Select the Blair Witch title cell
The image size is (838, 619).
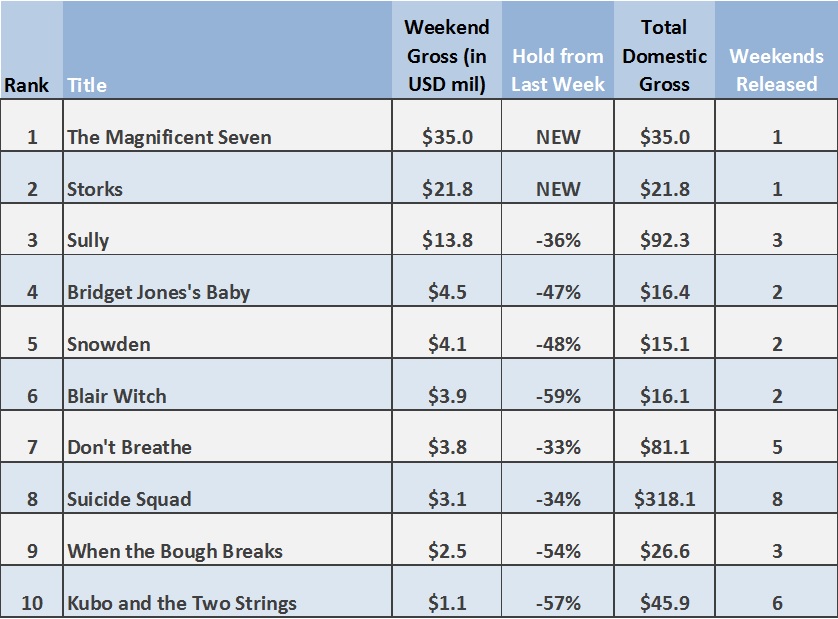[117, 397]
